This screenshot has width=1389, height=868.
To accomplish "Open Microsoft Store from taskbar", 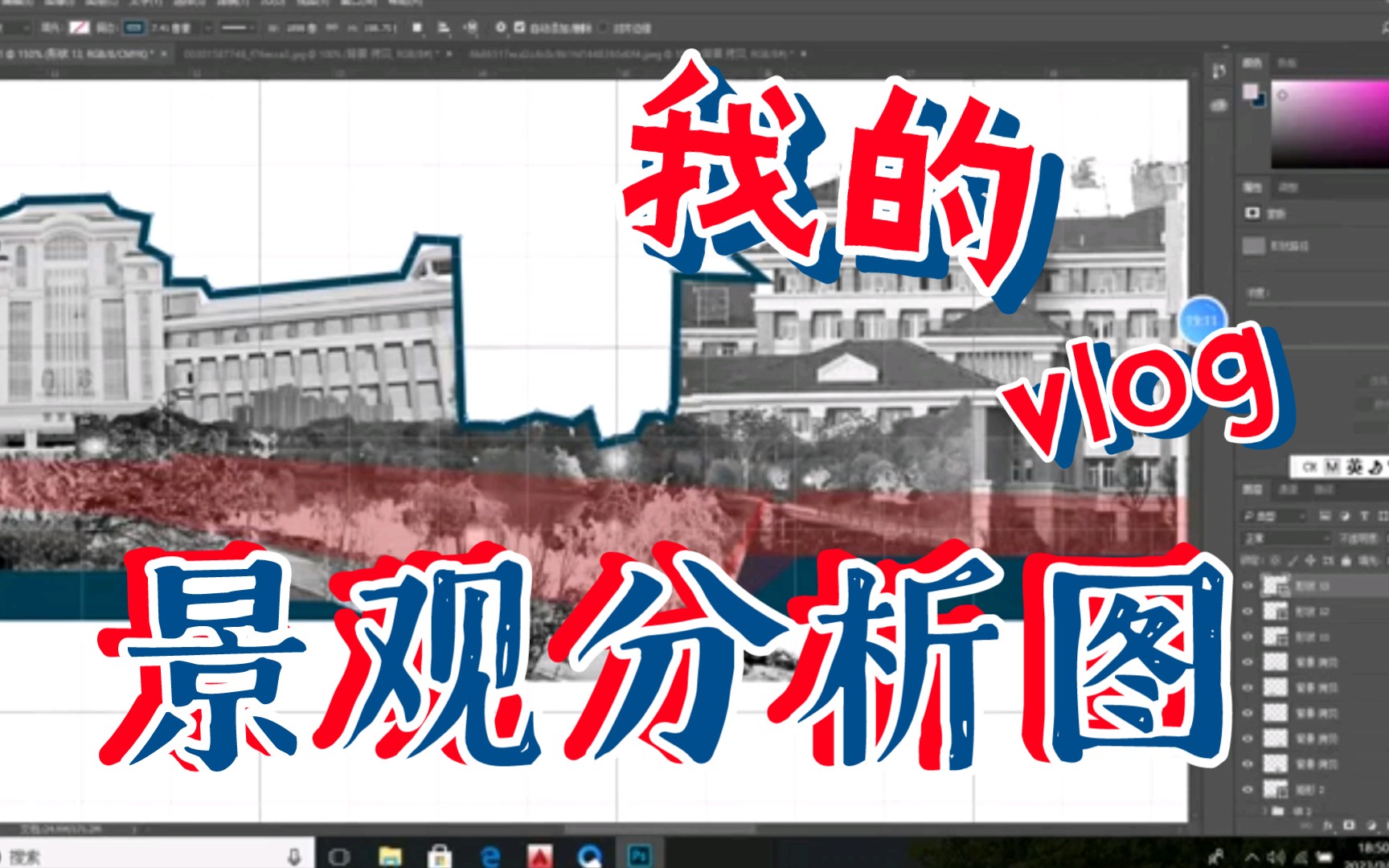I will pos(439,857).
